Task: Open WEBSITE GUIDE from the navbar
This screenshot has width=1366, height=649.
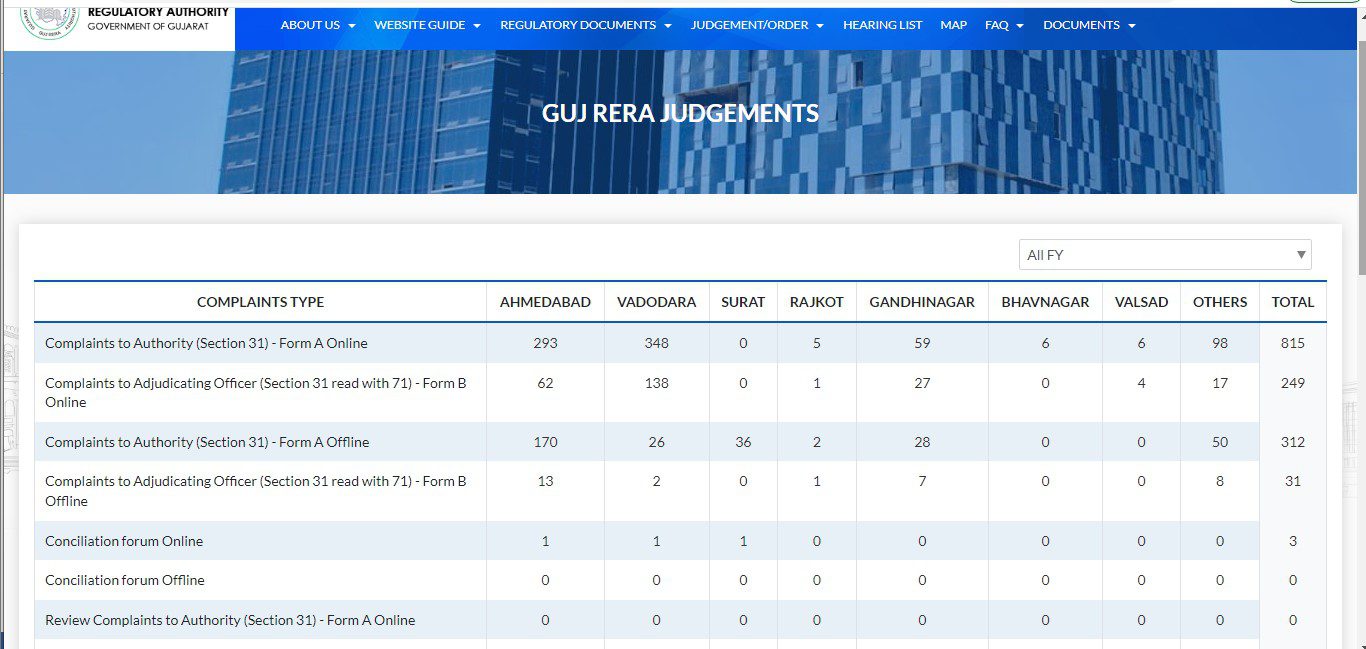Action: pyautogui.click(x=419, y=25)
